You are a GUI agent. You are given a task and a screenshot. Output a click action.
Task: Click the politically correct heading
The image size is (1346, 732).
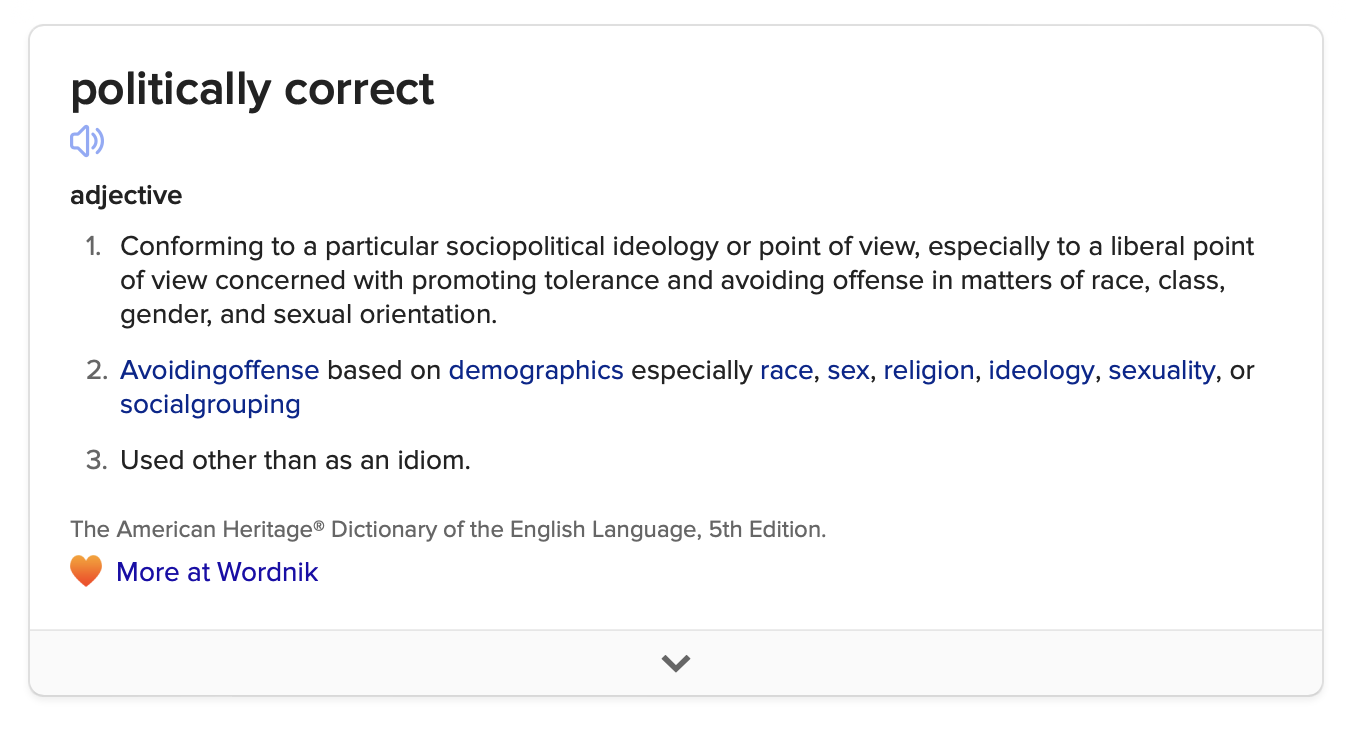(x=252, y=89)
